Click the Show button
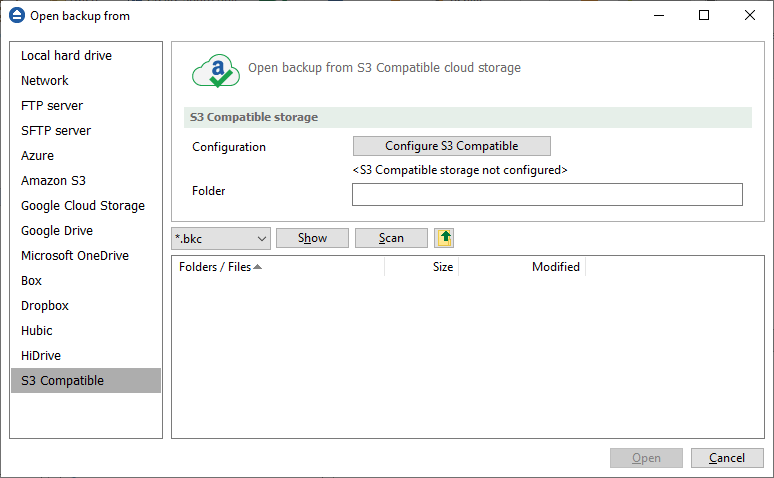The image size is (774, 478). pos(312,238)
